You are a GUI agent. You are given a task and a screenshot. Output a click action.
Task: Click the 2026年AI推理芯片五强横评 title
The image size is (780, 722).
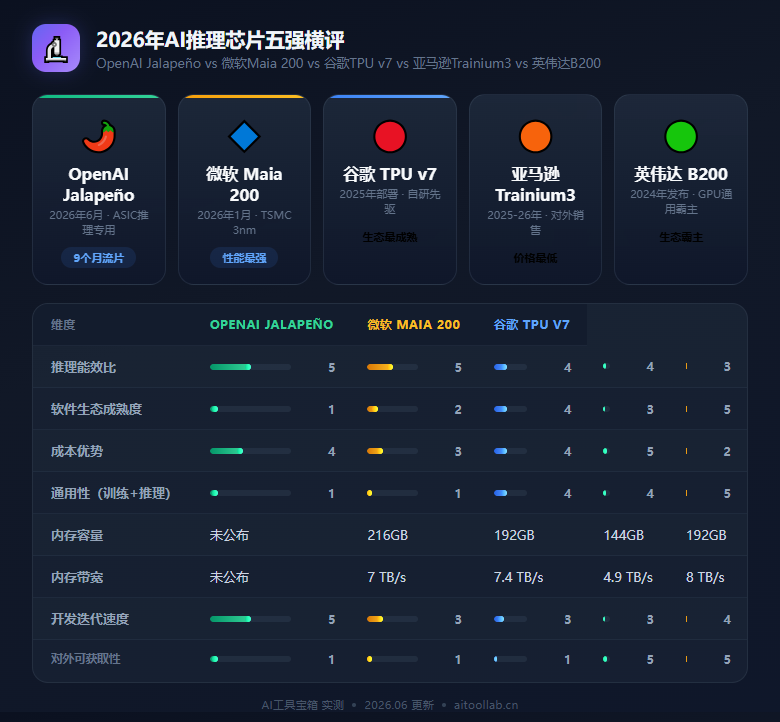coord(220,40)
